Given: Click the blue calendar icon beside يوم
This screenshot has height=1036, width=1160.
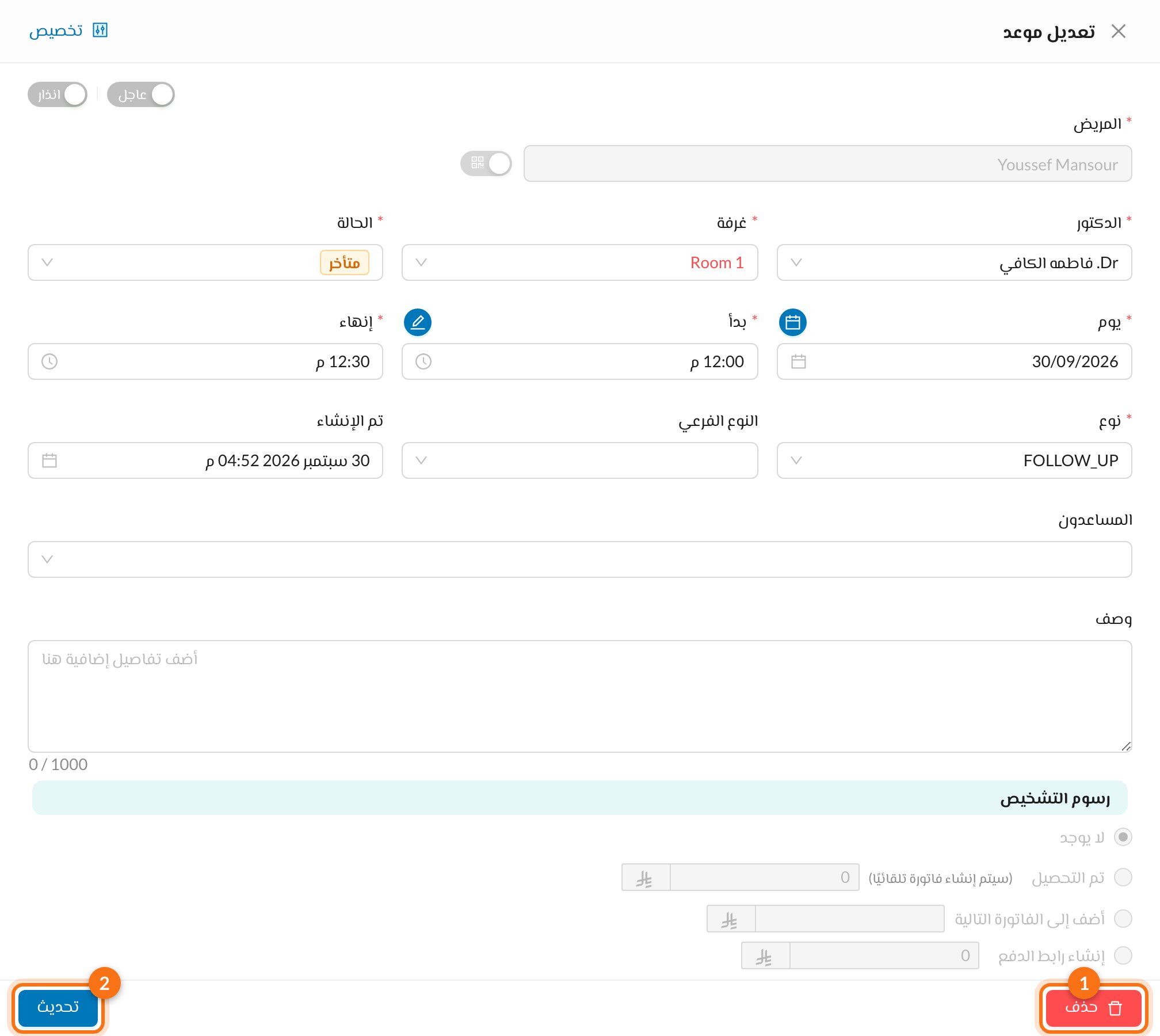Looking at the screenshot, I should [x=792, y=322].
